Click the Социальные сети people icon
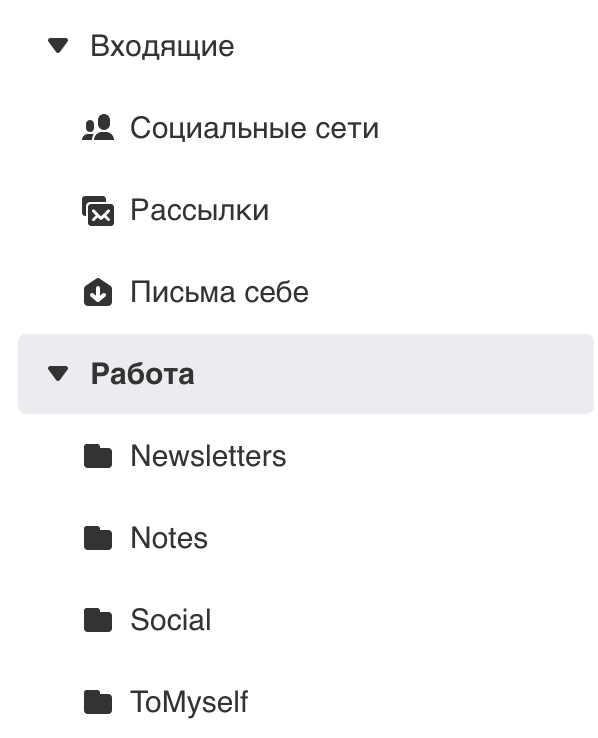Image resolution: width=598 pixels, height=738 pixels. tap(98, 128)
